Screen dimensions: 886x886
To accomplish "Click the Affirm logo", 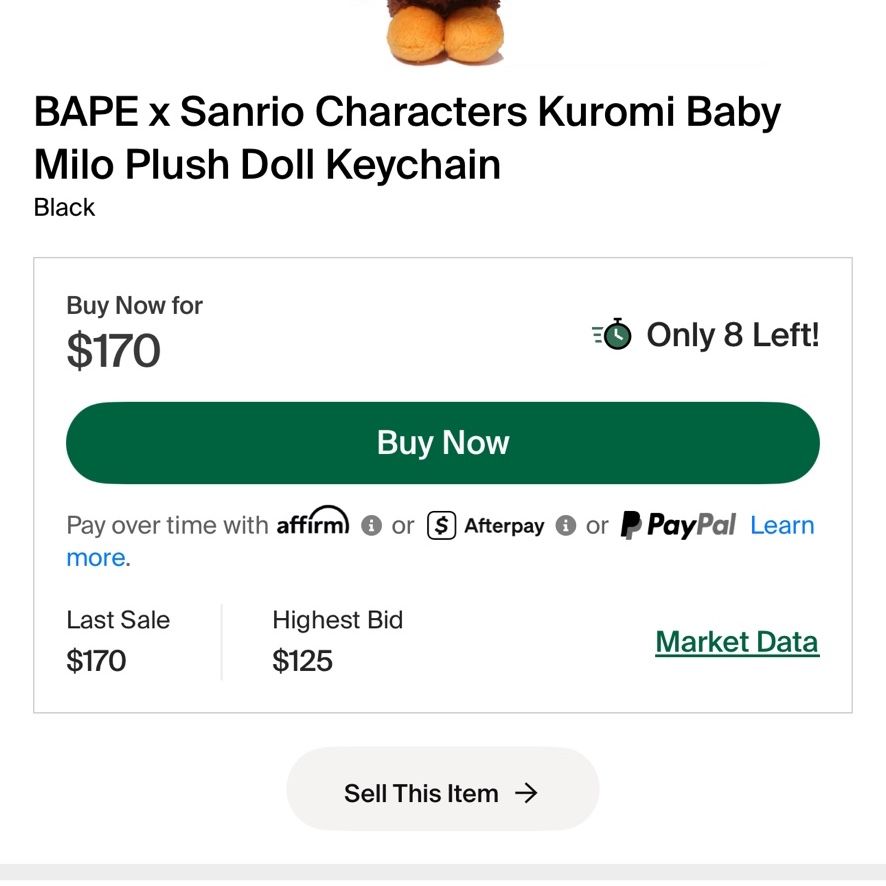I will coord(312,521).
